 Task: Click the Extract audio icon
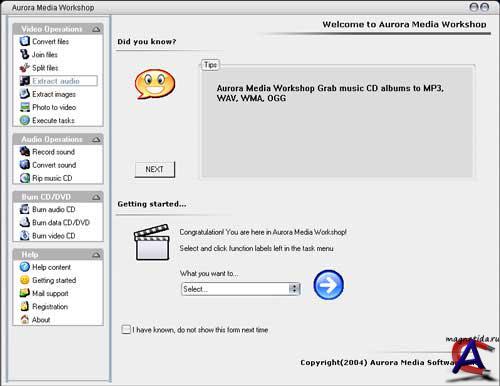25,81
